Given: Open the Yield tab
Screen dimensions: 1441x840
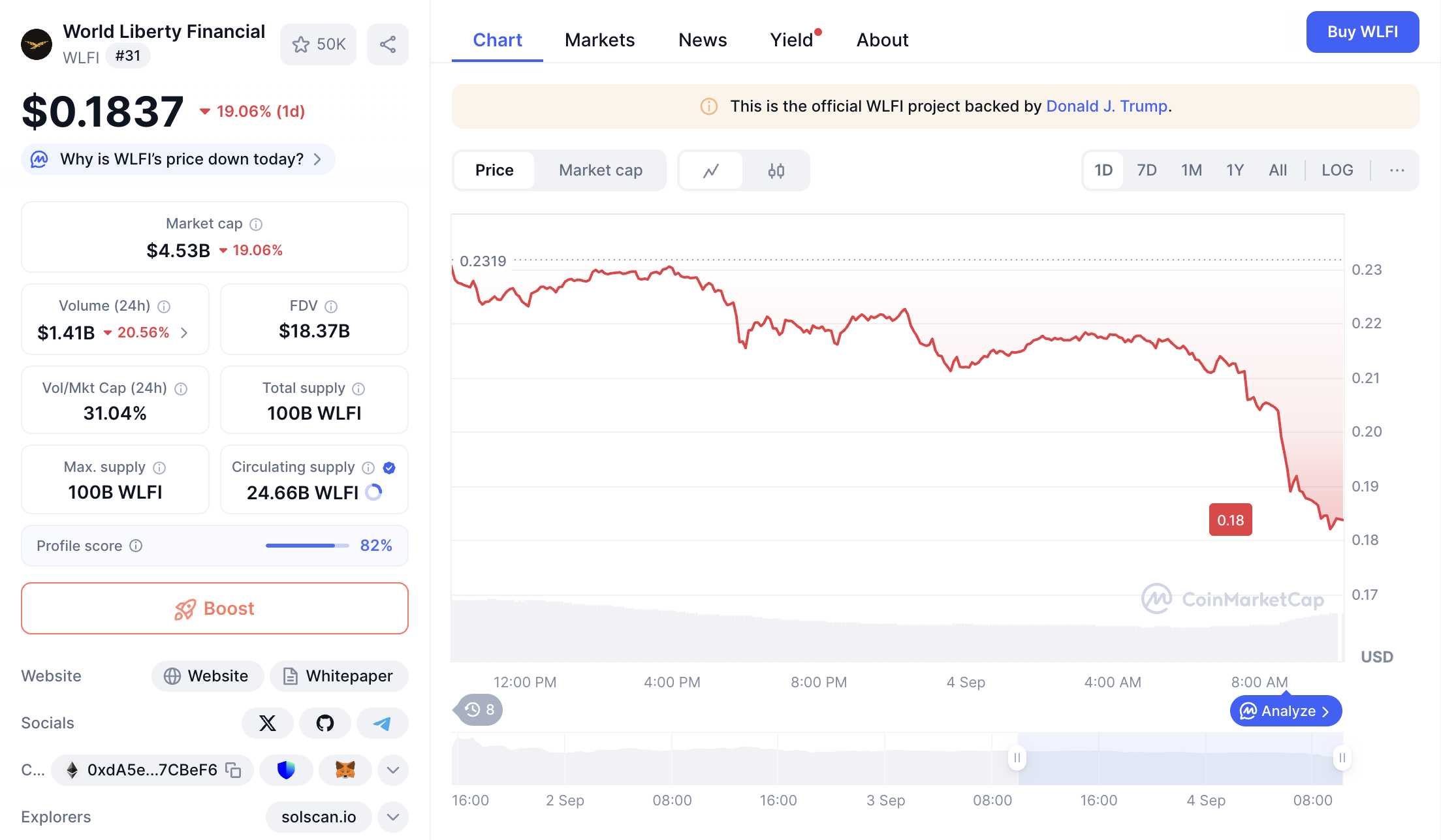Looking at the screenshot, I should point(792,40).
